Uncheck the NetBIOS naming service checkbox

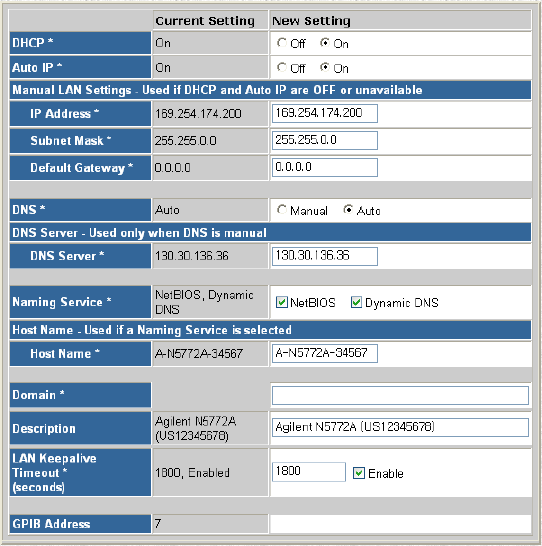(282, 302)
